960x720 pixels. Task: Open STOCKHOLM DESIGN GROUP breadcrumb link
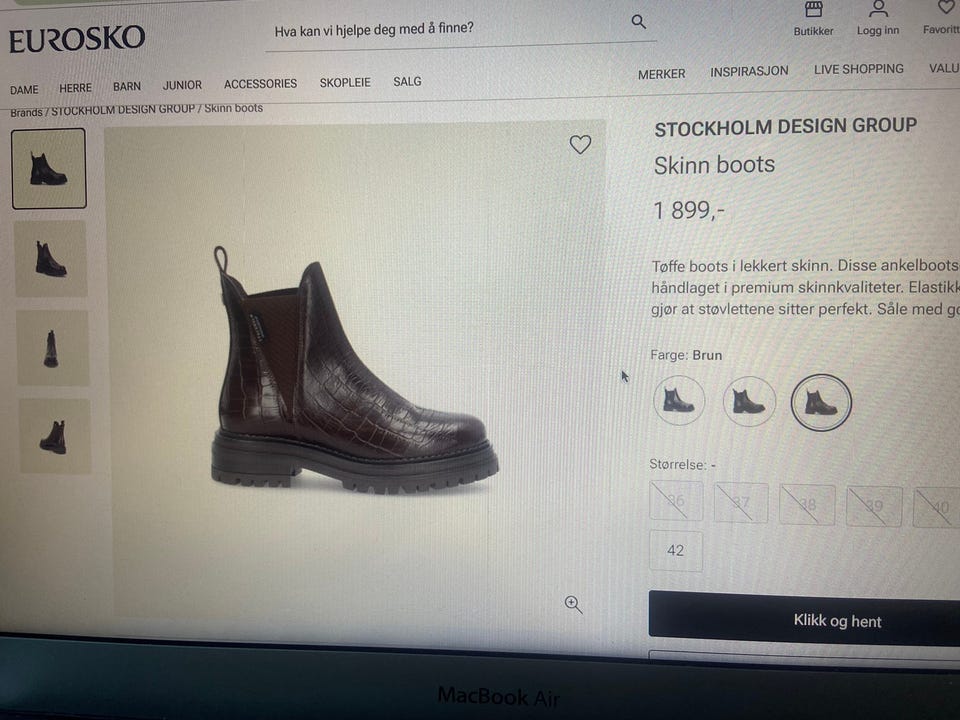tap(123, 110)
